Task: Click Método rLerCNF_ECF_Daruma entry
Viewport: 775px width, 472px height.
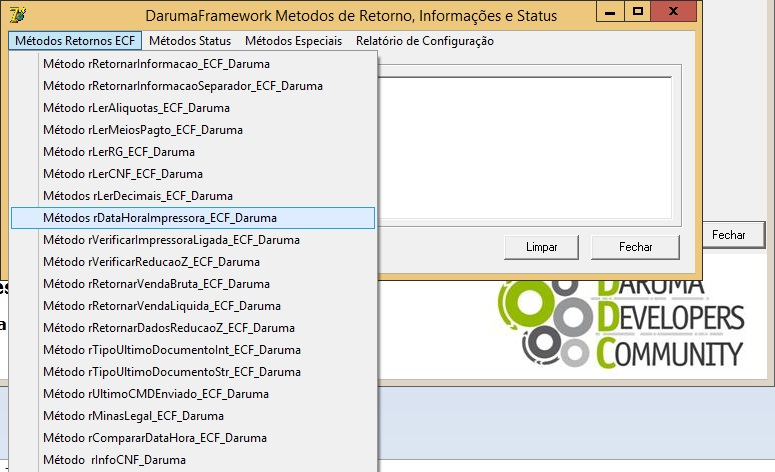Action: coord(193,174)
